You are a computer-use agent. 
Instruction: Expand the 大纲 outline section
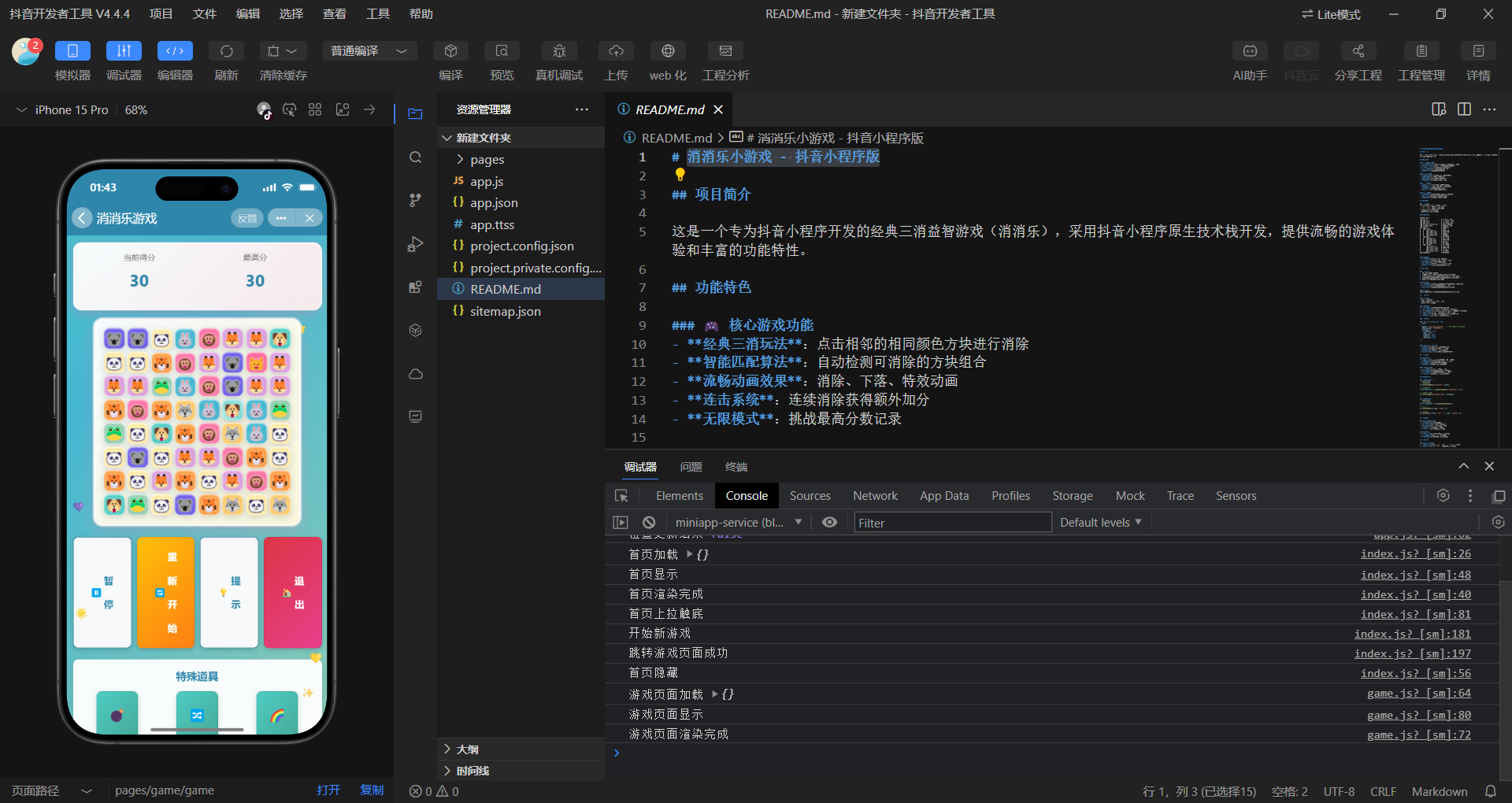point(520,749)
